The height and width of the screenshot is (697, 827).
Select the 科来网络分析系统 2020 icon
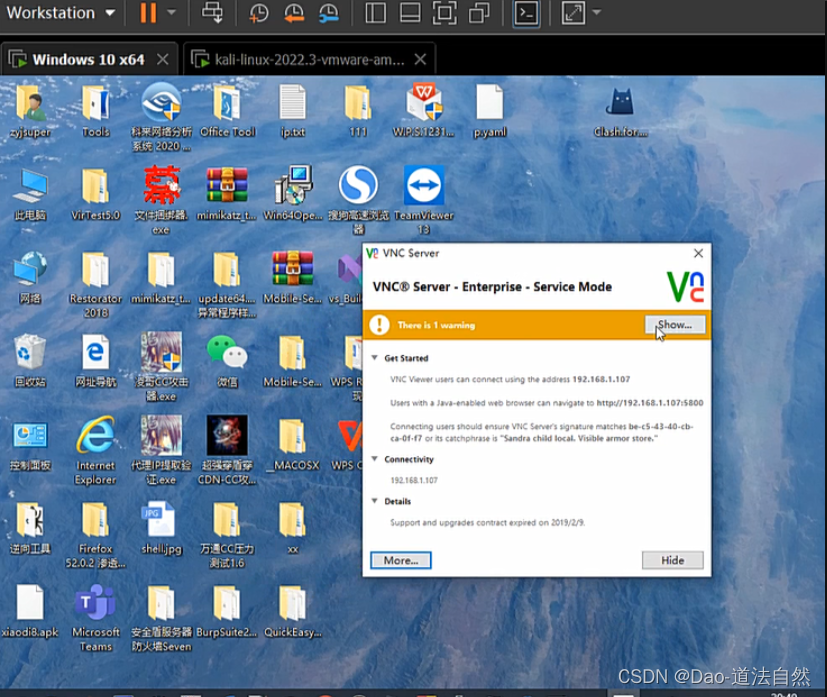tap(161, 117)
